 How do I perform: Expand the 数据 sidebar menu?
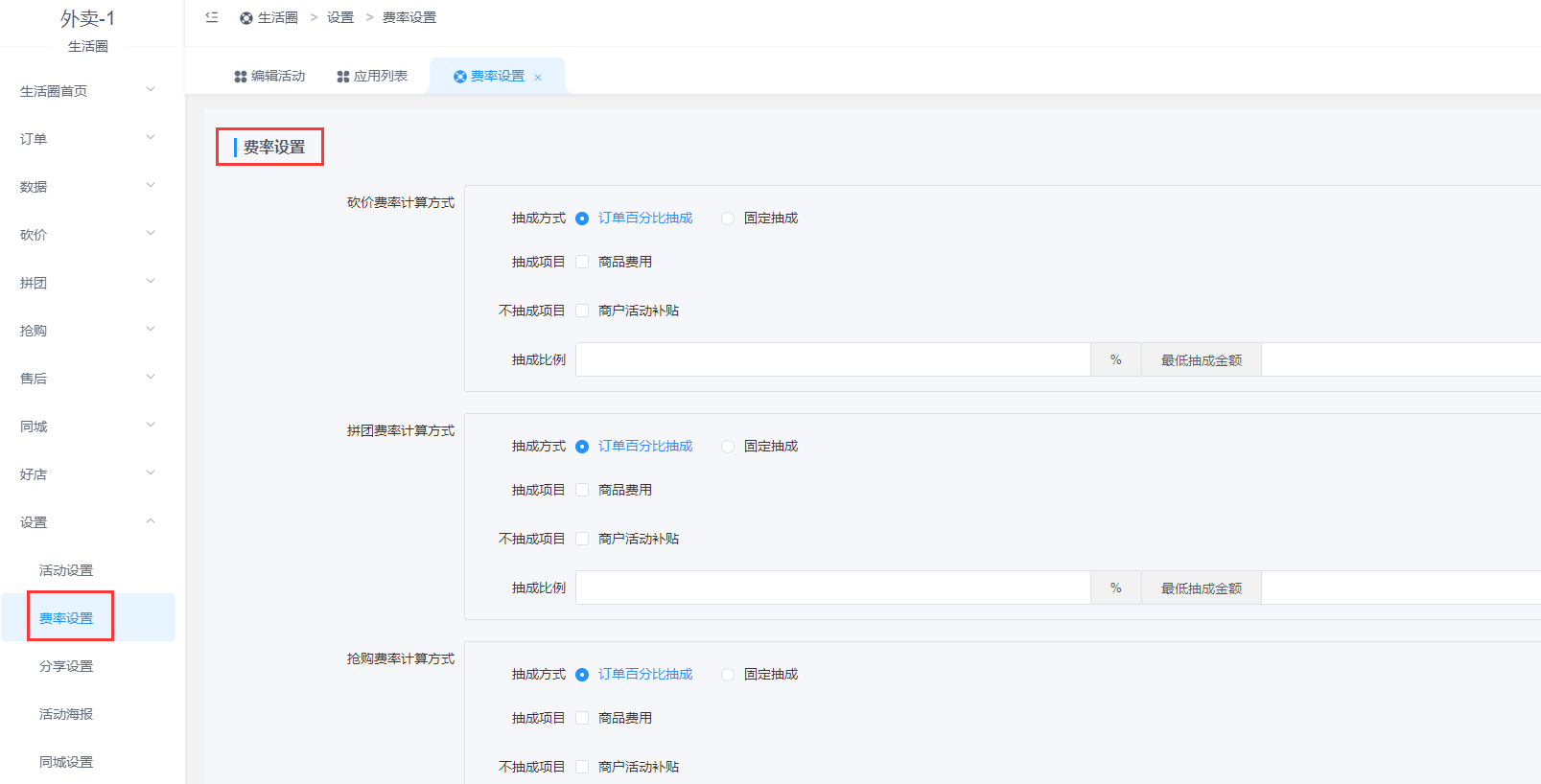coord(86,187)
